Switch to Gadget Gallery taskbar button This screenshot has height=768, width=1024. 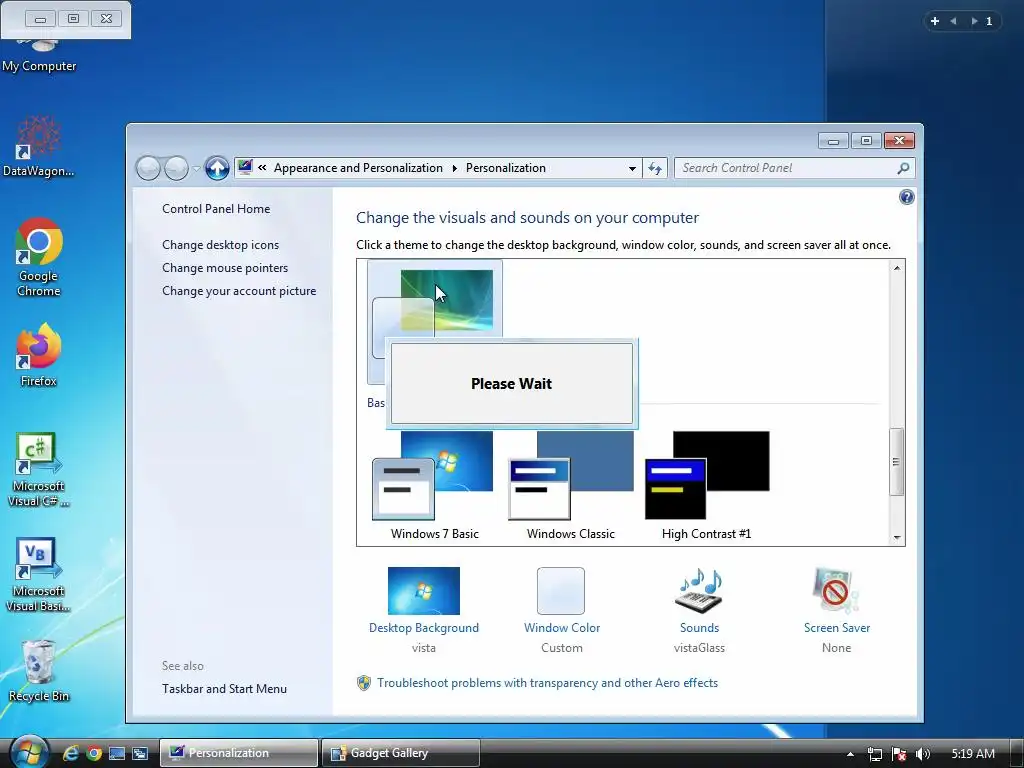click(x=401, y=753)
